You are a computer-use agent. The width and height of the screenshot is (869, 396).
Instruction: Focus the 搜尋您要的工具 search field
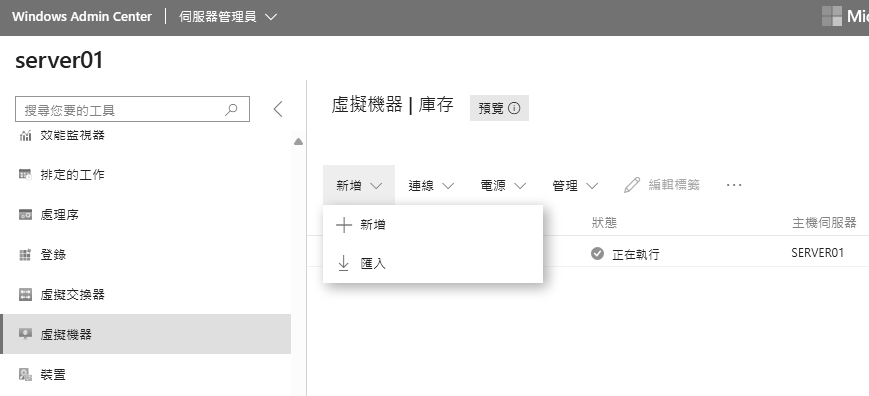tap(132, 109)
